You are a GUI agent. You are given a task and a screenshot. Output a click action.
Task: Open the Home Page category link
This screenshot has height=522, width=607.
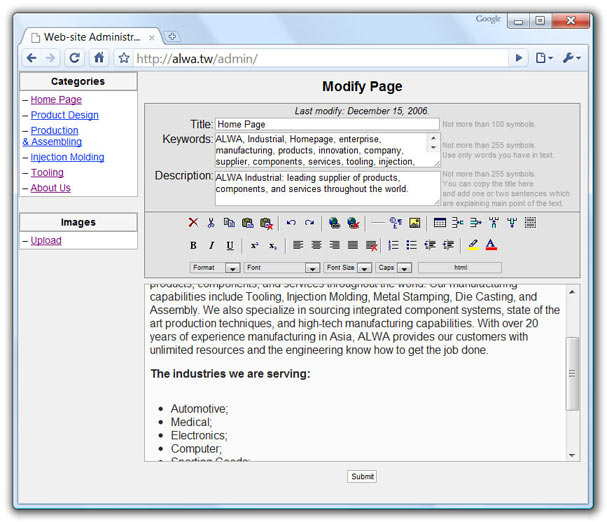pyautogui.click(x=56, y=100)
